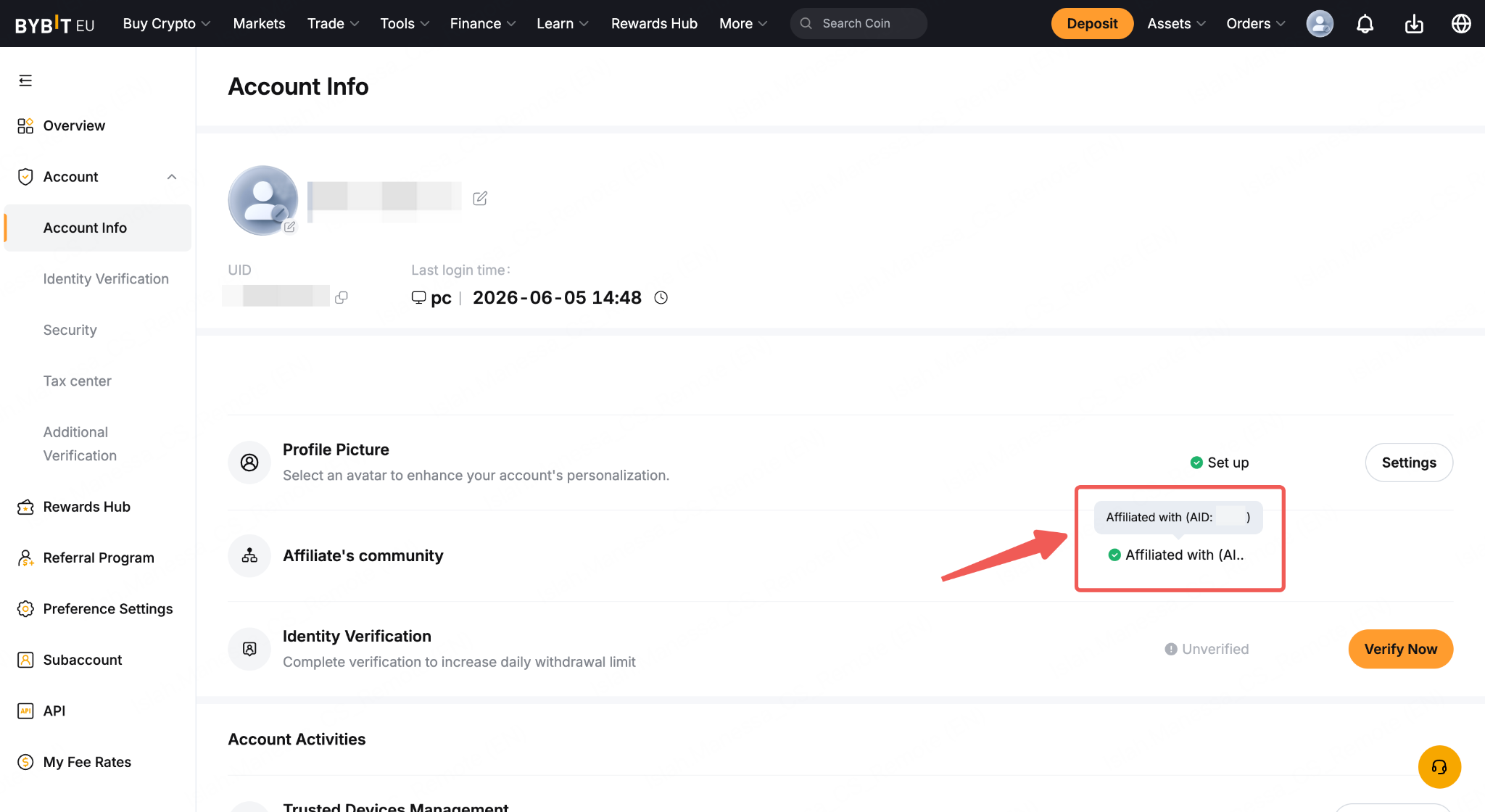
Task: Open the customer support headset button
Action: (x=1439, y=766)
